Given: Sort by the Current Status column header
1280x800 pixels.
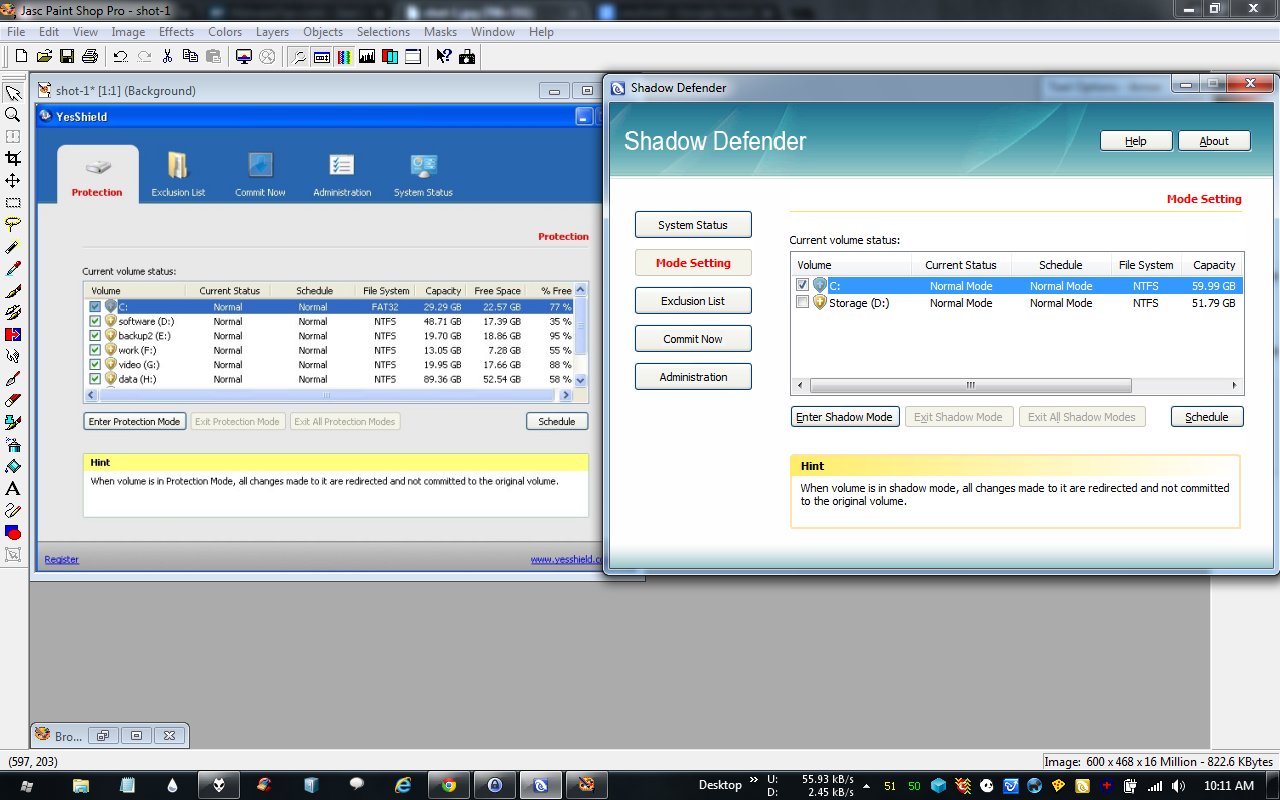Looking at the screenshot, I should point(961,265).
